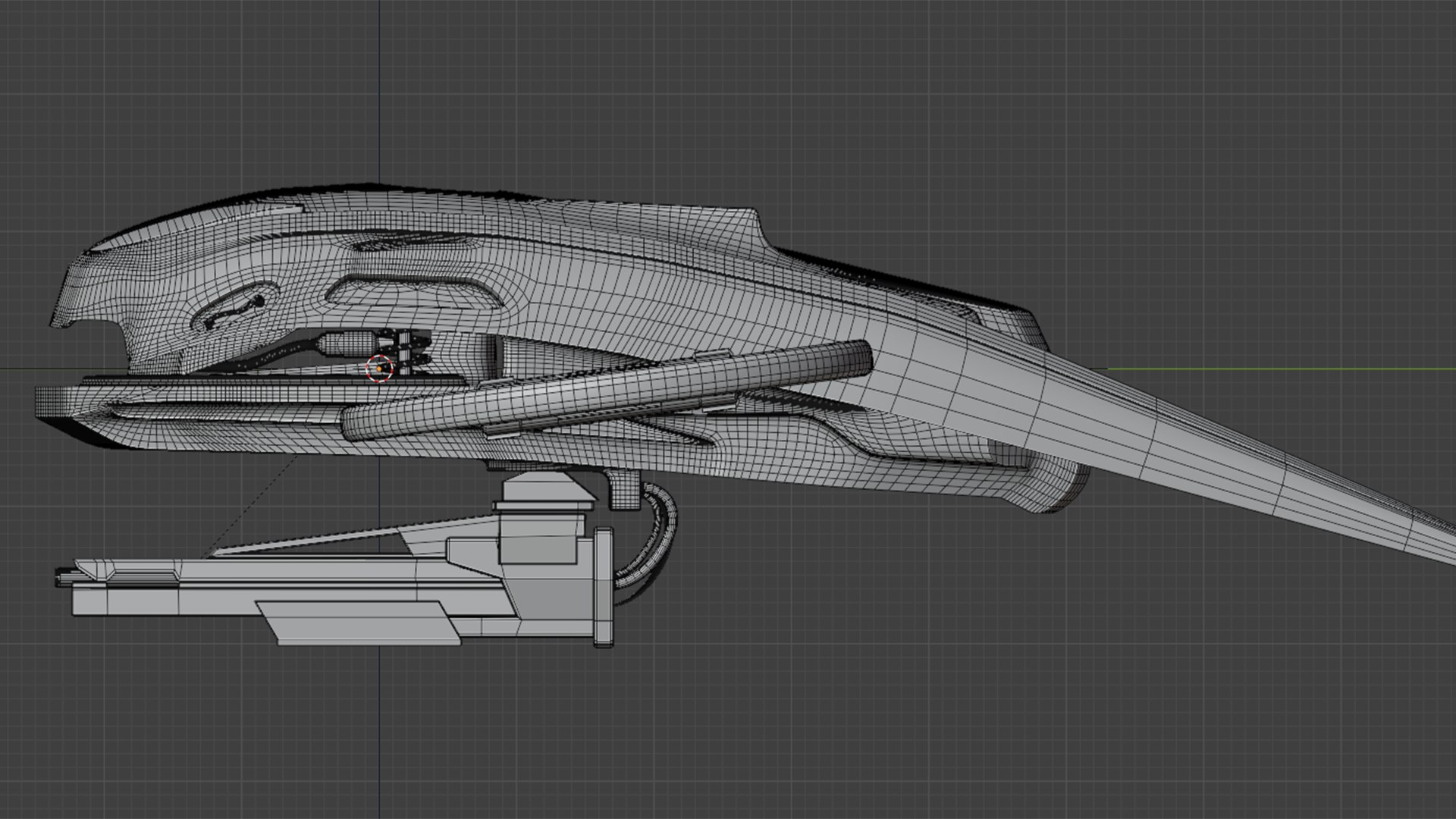Select the slanted parallelogram panel on lower gun
The image size is (1456, 819).
(x=359, y=623)
